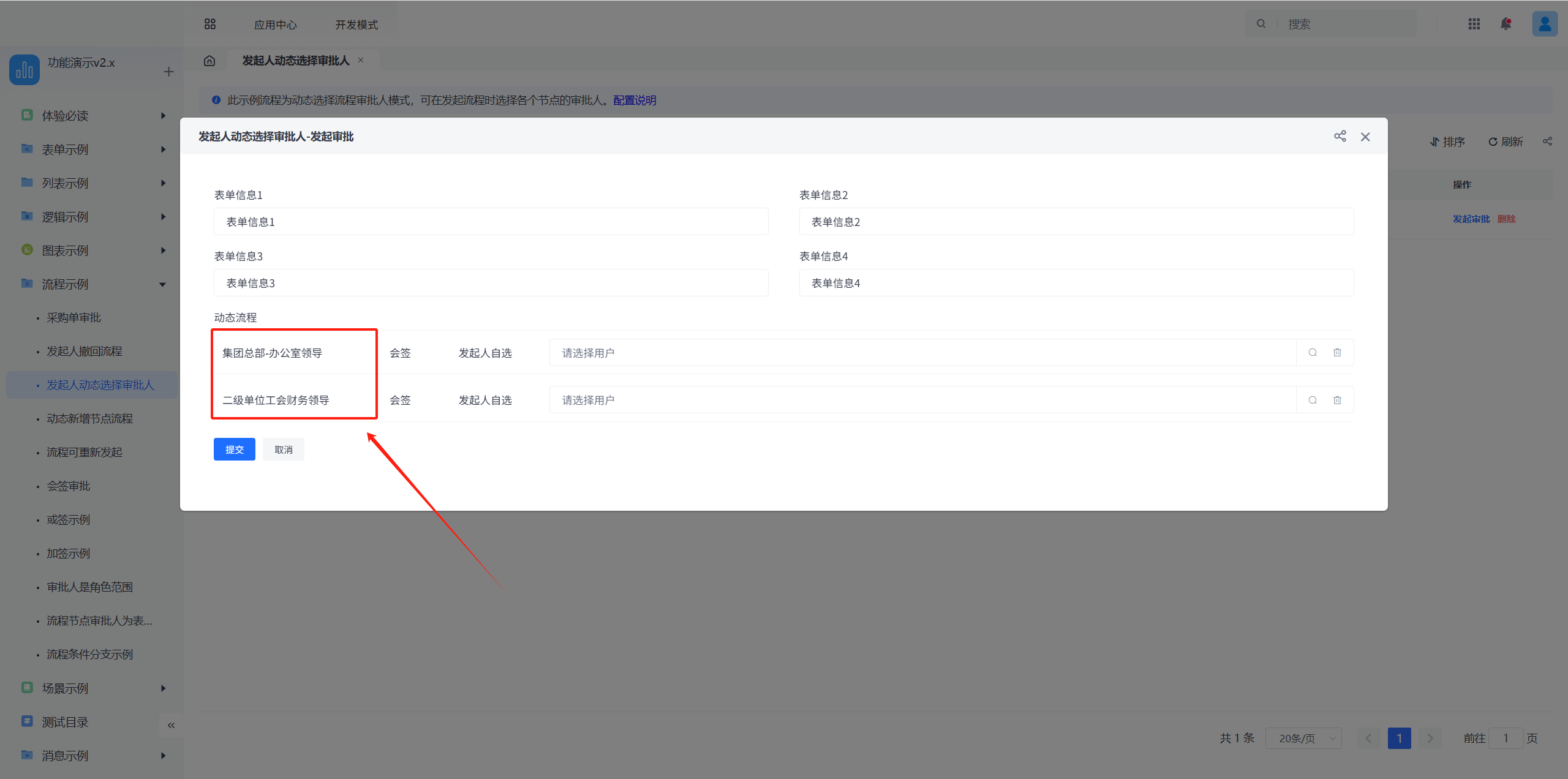1568x779 pixels.
Task: Collapse the sidebar with double-chevron icon
Action: click(171, 725)
